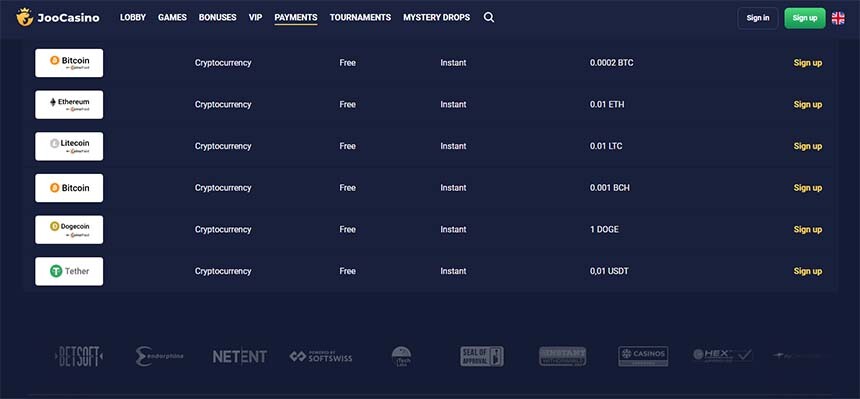Open the Lobby menu item
This screenshot has width=860, height=399.
point(133,18)
